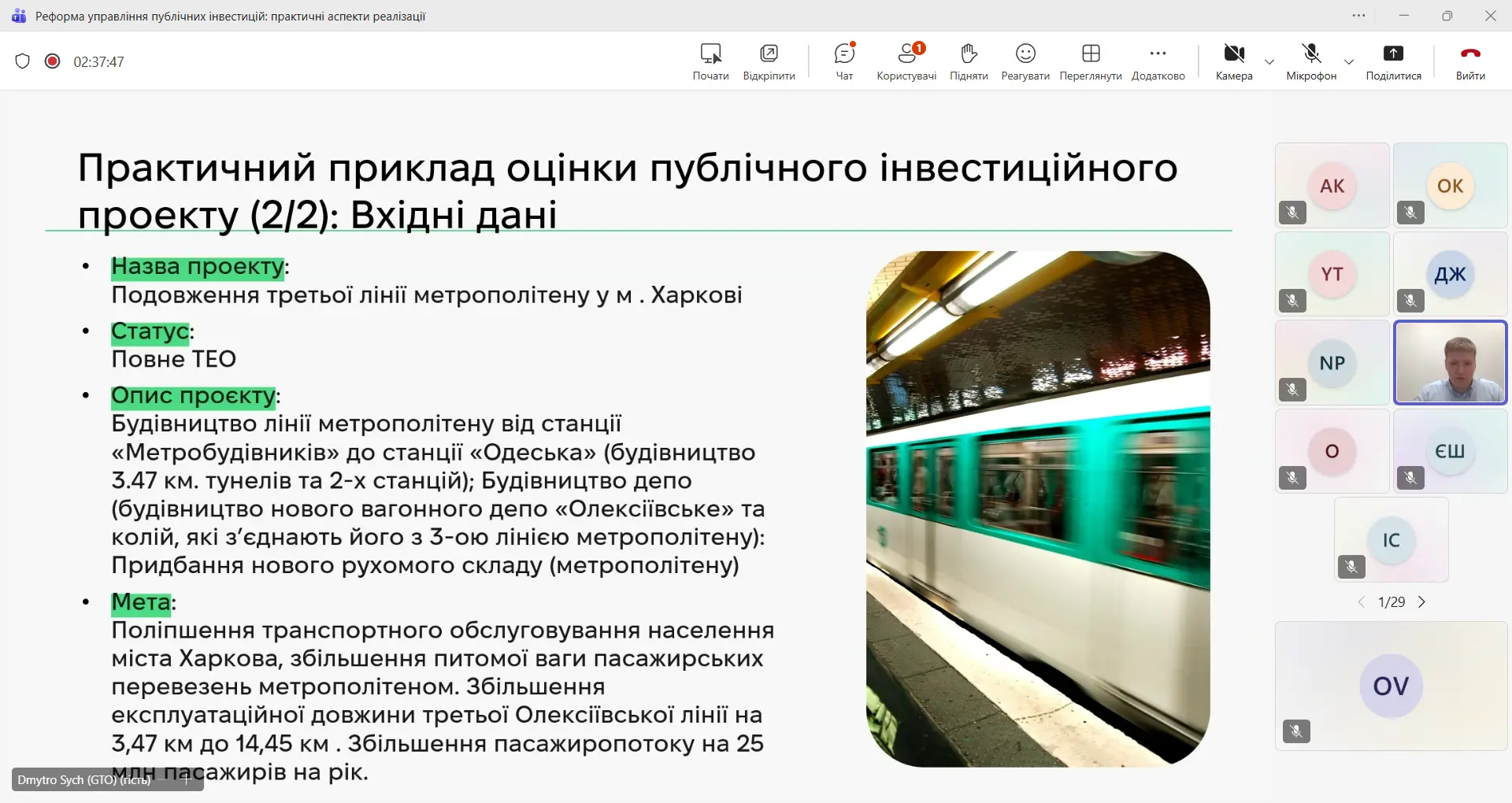
Task: Open the Чат (chat) panel
Action: point(844,54)
